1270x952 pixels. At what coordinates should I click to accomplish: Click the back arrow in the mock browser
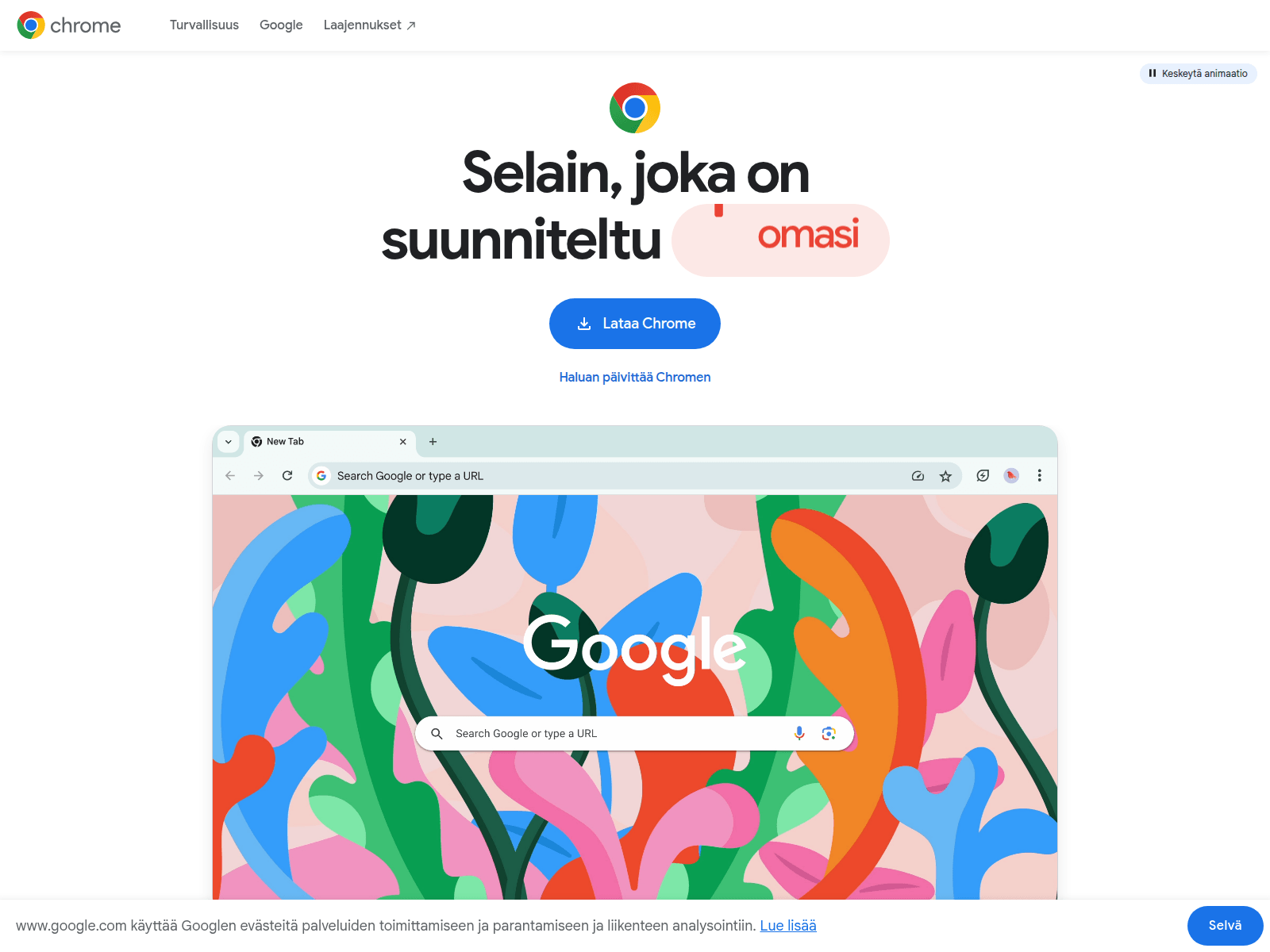pyautogui.click(x=230, y=476)
